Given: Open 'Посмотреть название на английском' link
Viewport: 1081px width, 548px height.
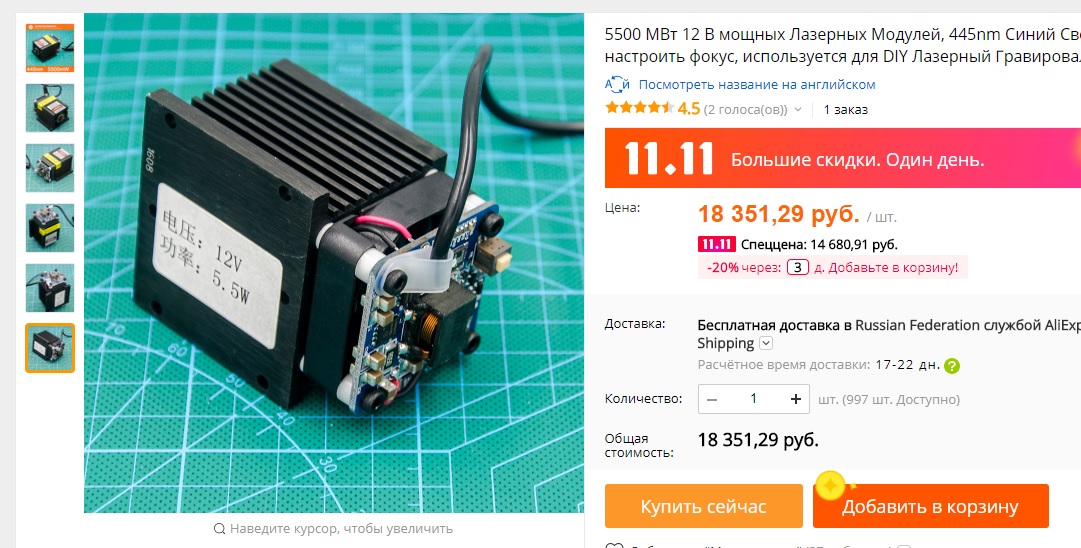Looking at the screenshot, I should pos(757,85).
